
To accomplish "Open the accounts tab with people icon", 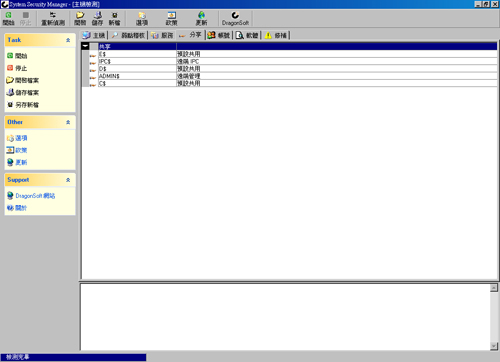I will (219, 35).
